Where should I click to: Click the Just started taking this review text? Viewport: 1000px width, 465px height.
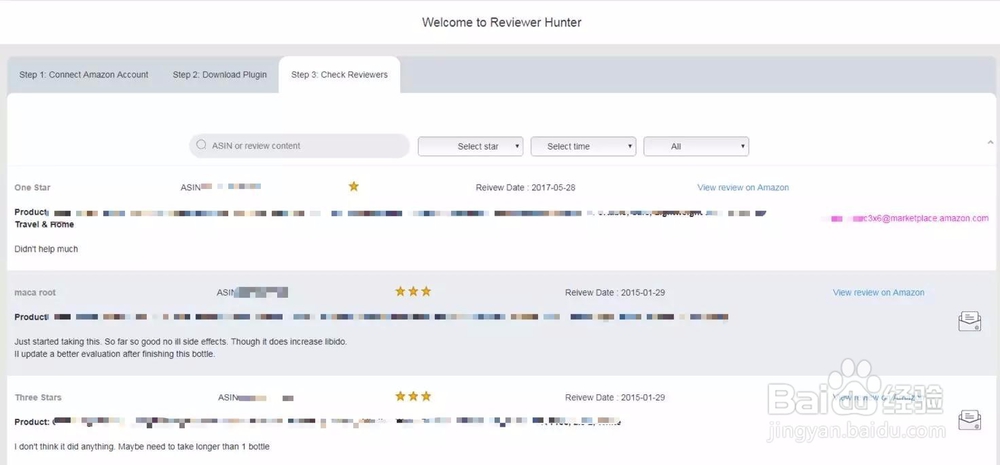tap(180, 342)
